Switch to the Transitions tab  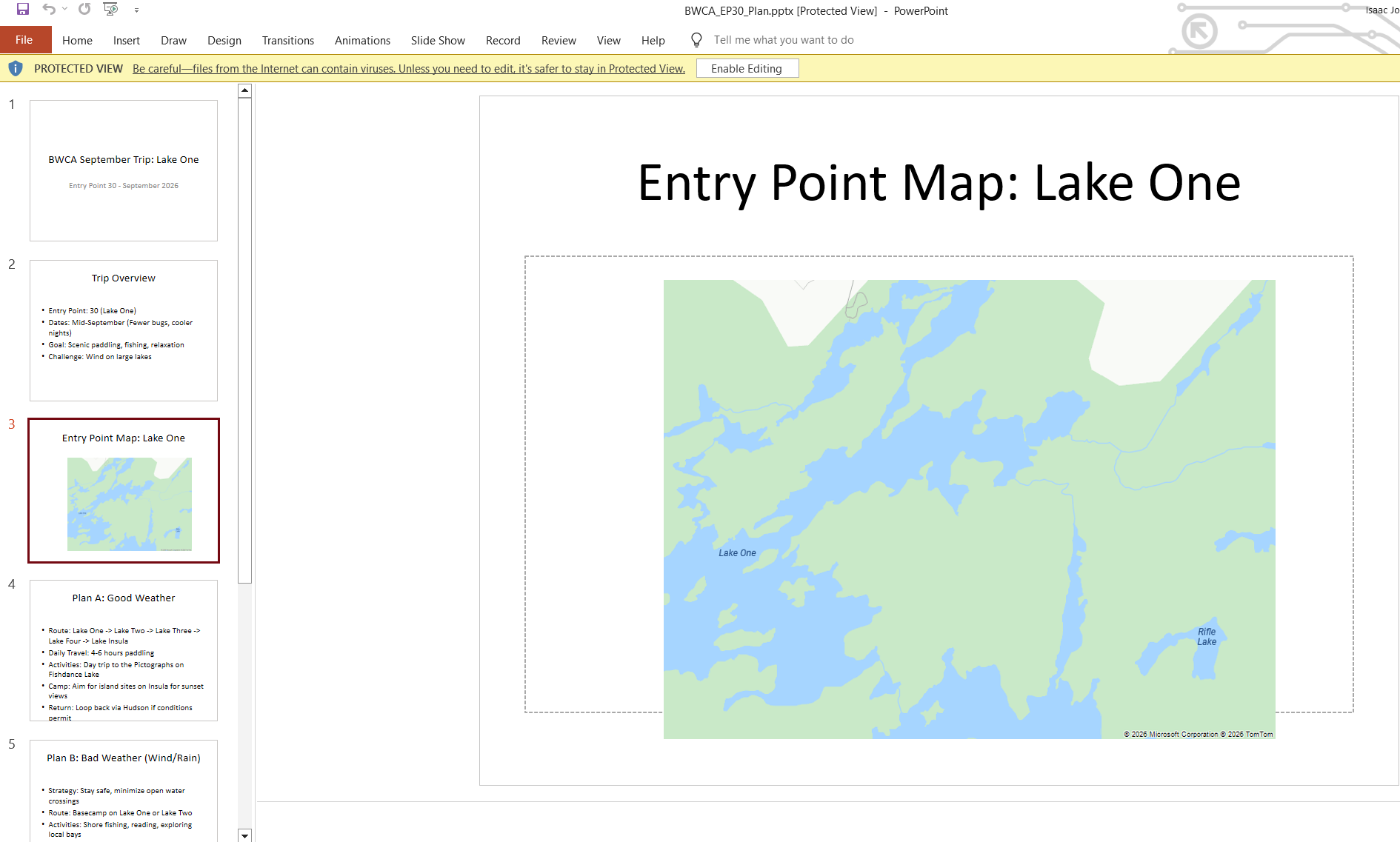(x=287, y=41)
